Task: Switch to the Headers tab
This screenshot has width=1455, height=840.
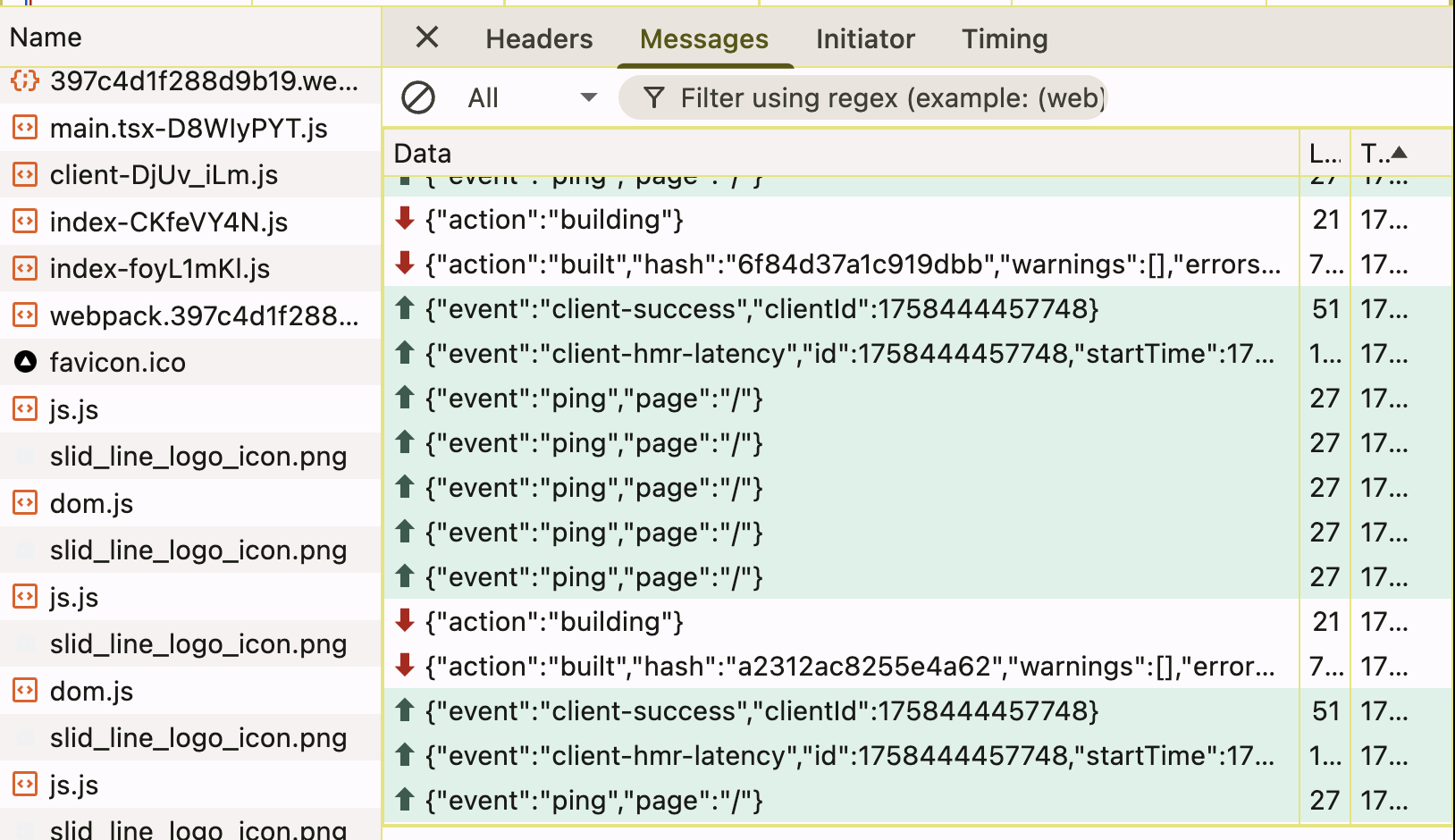Action: [x=539, y=39]
